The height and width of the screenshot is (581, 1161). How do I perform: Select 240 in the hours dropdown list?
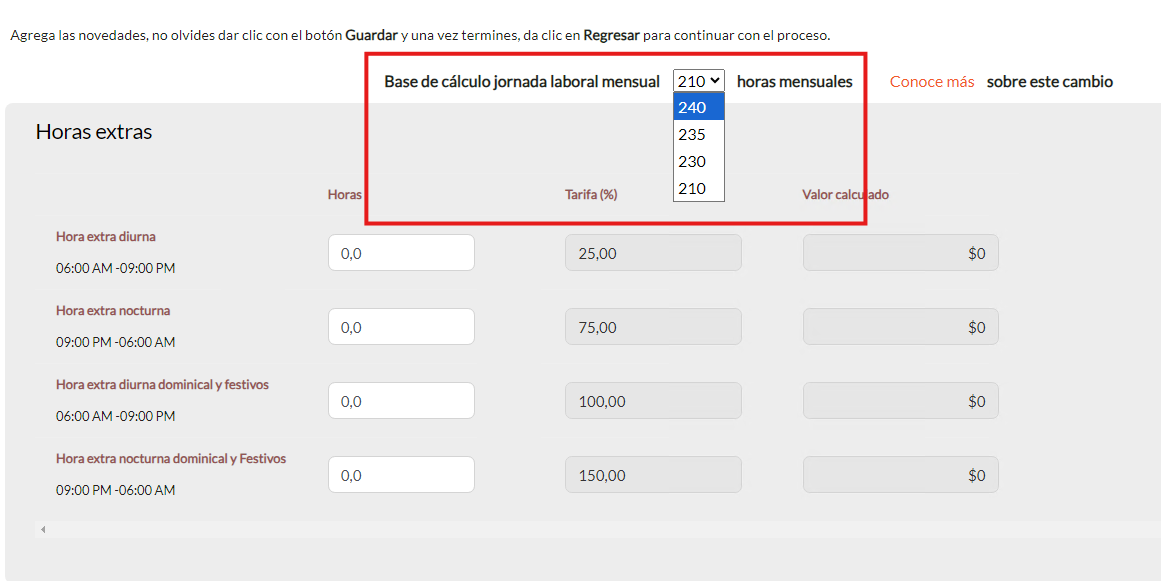(698, 107)
